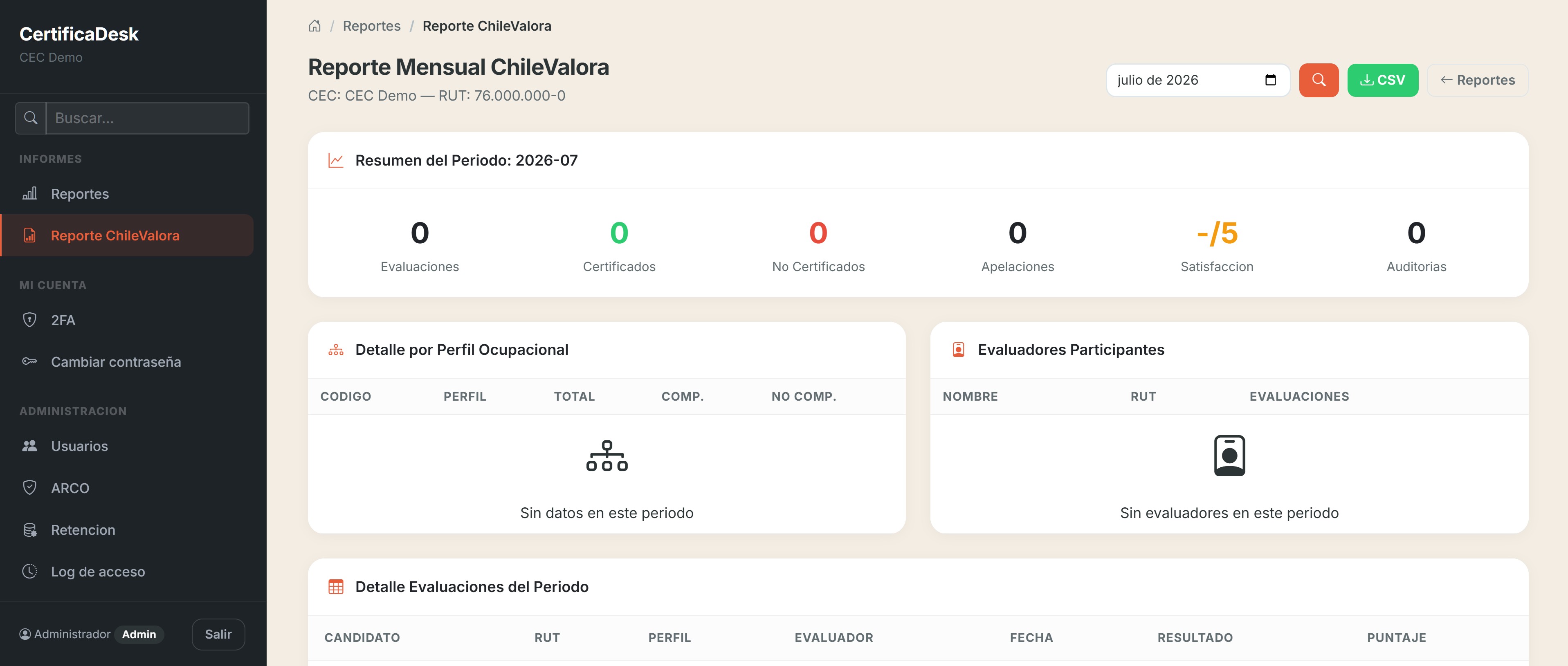Viewport: 1568px width, 666px height.
Task: Click the FECHA column header
Action: click(1031, 638)
